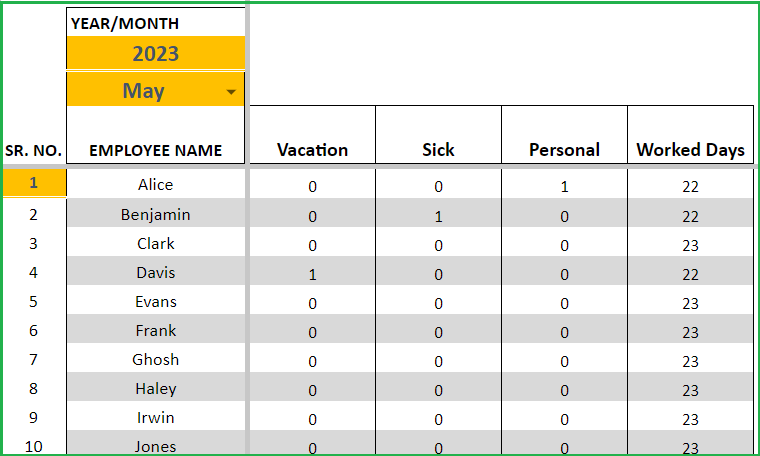Select the Sick column header
The width and height of the screenshot is (760, 456).
438,150
